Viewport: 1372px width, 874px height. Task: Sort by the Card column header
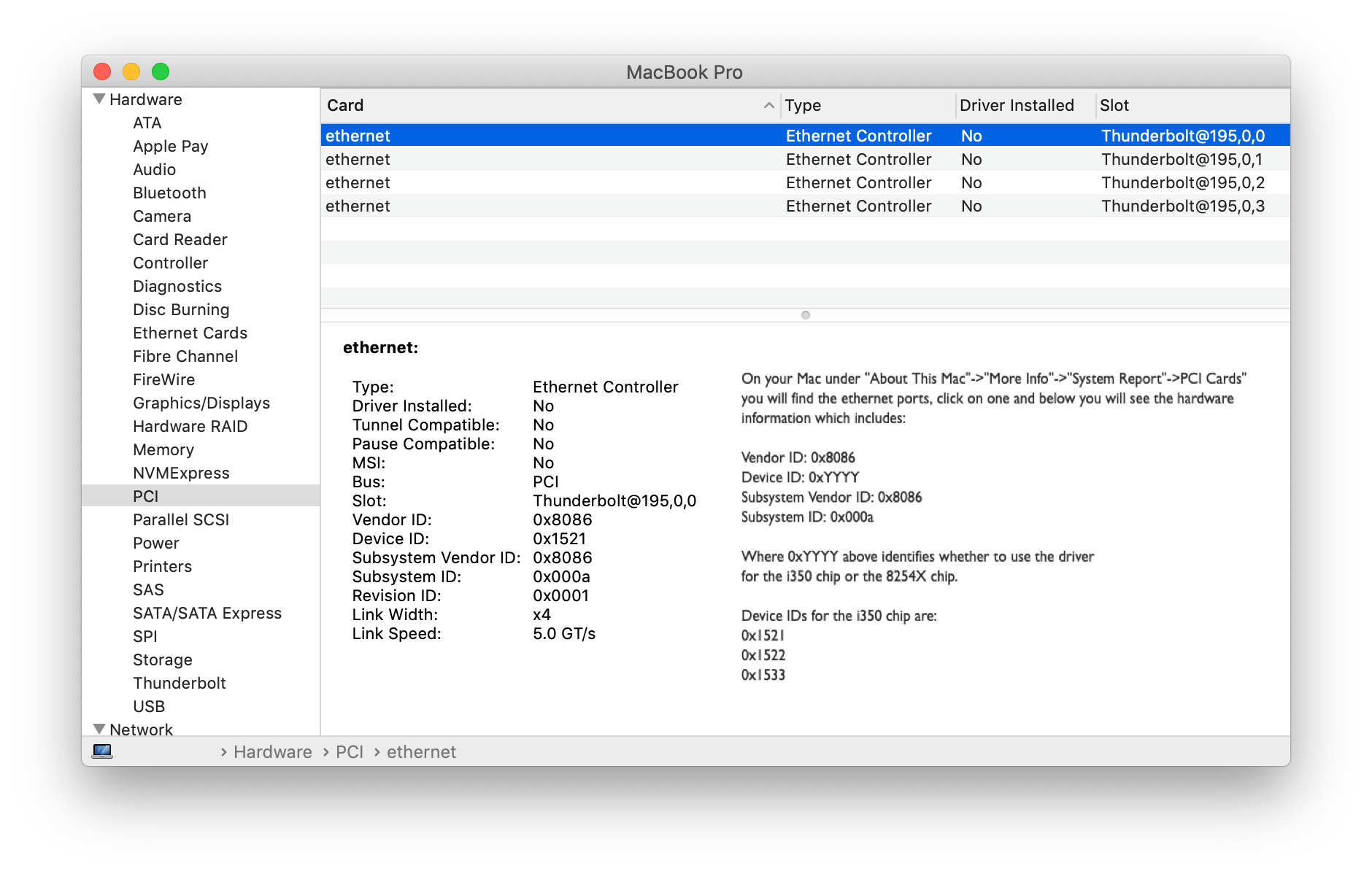click(551, 105)
